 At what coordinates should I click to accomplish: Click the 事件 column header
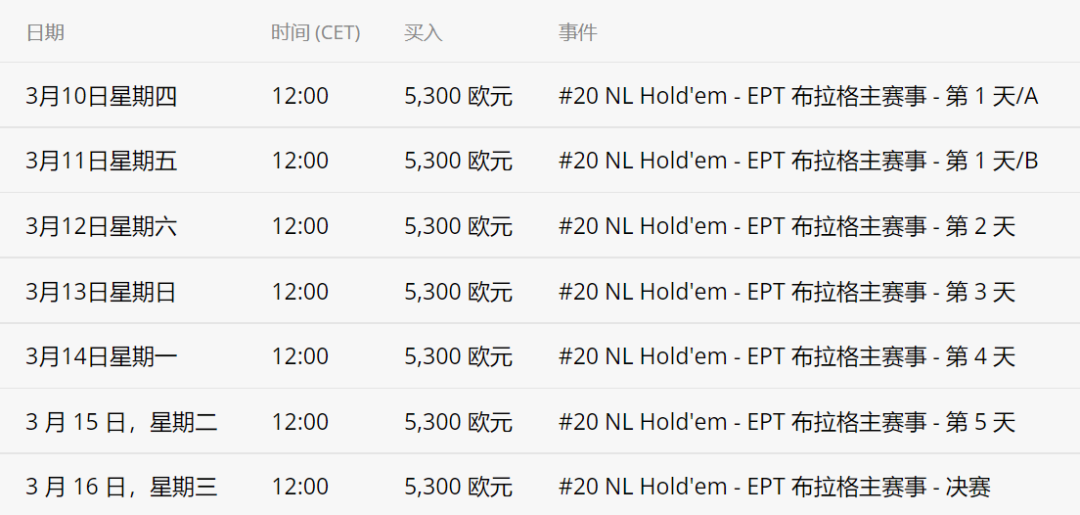pyautogui.click(x=577, y=32)
